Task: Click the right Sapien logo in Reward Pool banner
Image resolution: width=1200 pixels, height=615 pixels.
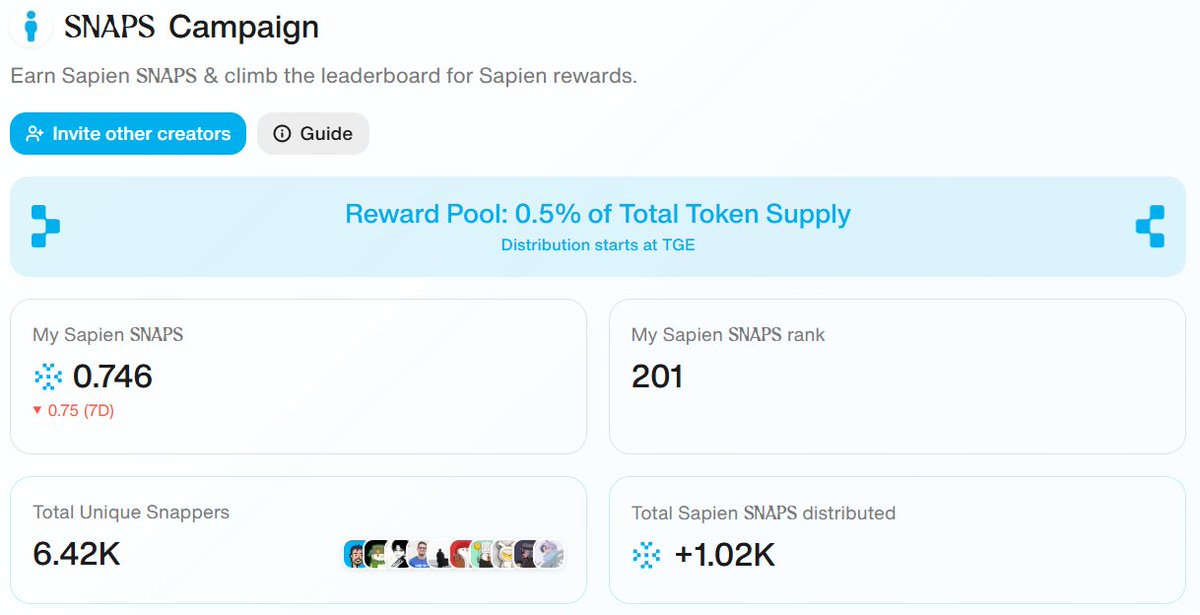Action: [1150, 226]
